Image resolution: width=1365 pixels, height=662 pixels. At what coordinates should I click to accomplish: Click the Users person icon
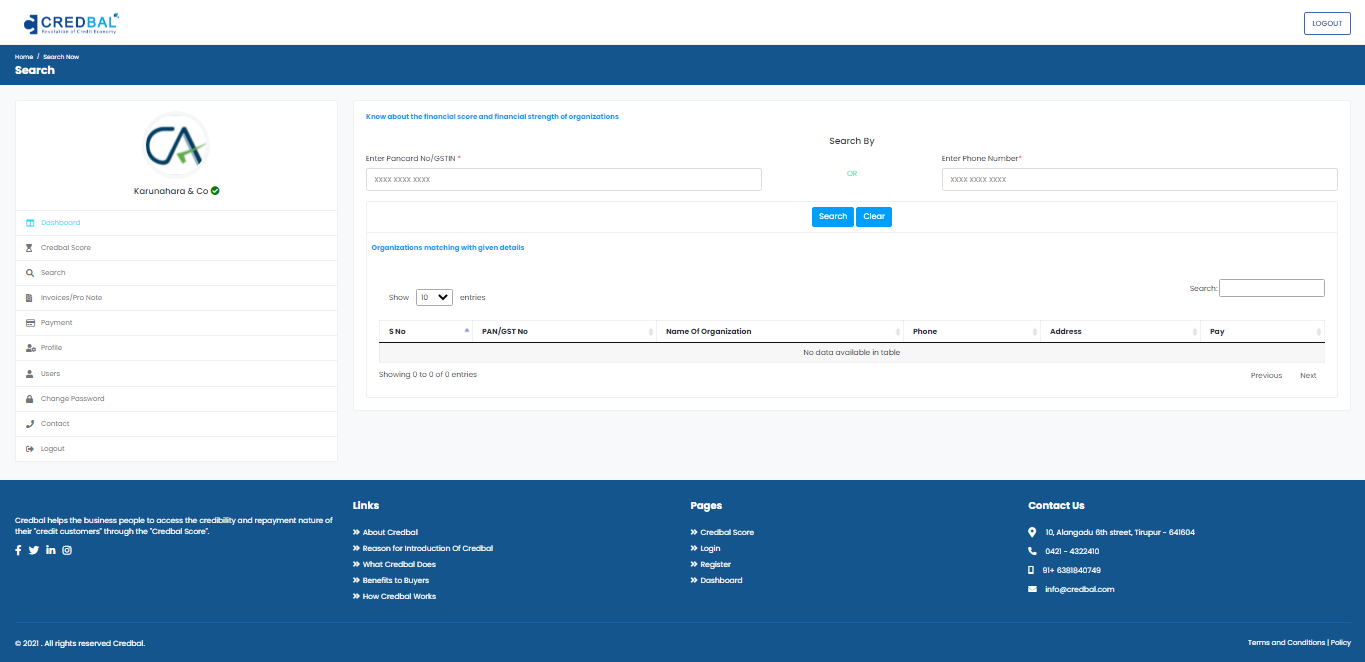pyautogui.click(x=30, y=374)
